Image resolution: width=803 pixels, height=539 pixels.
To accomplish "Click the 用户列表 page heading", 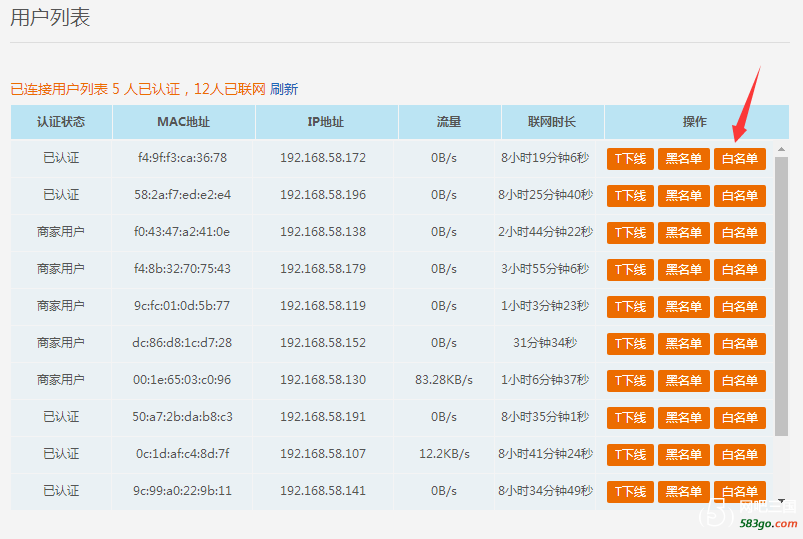I will (x=50, y=17).
